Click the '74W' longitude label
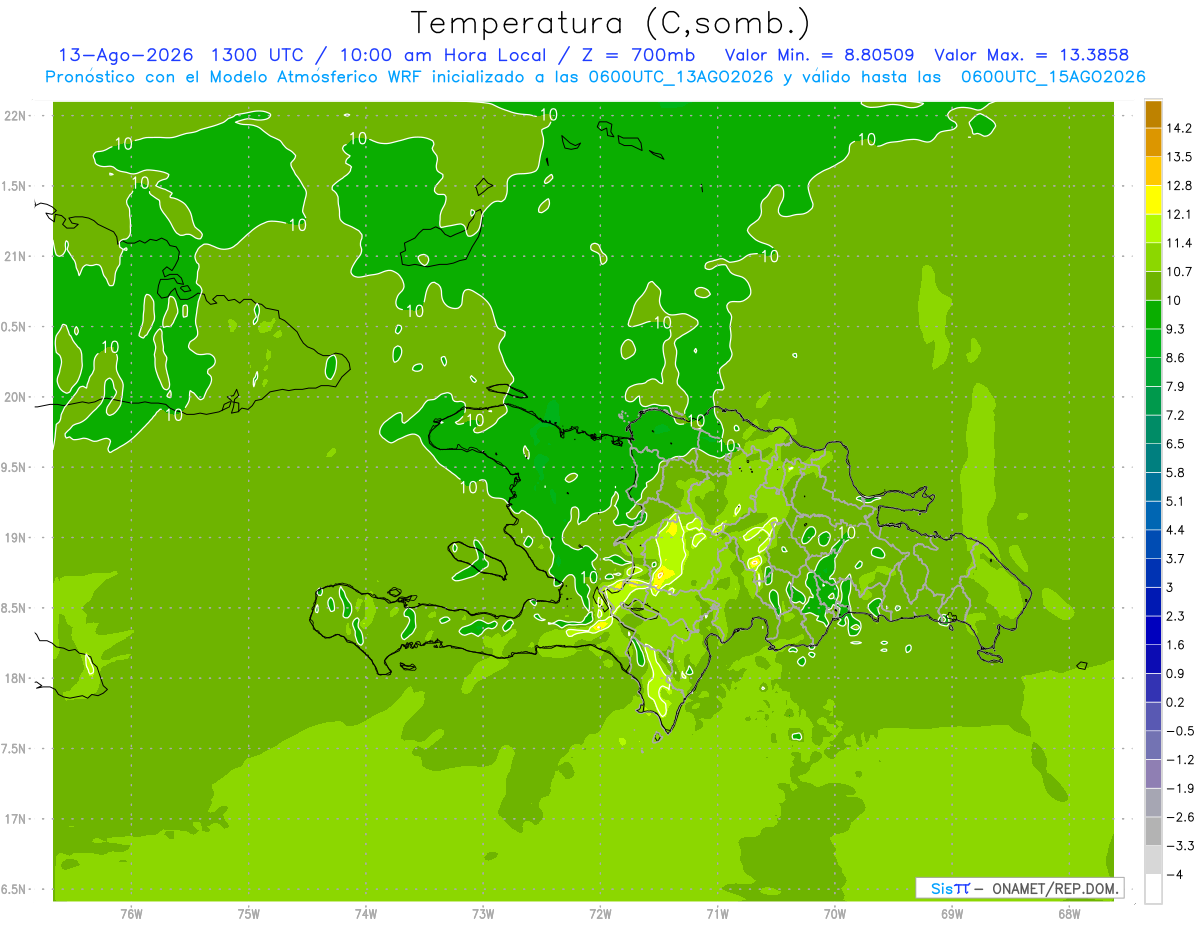This screenshot has height=927, width=1200. 366,914
